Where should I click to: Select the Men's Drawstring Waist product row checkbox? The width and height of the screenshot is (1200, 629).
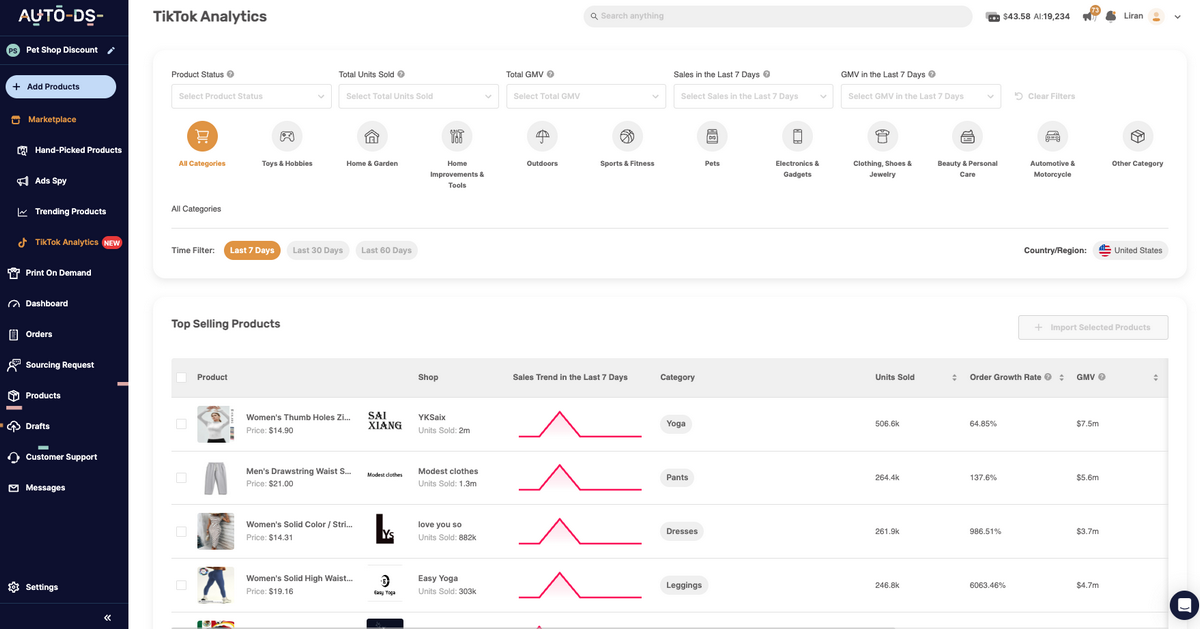click(x=181, y=477)
